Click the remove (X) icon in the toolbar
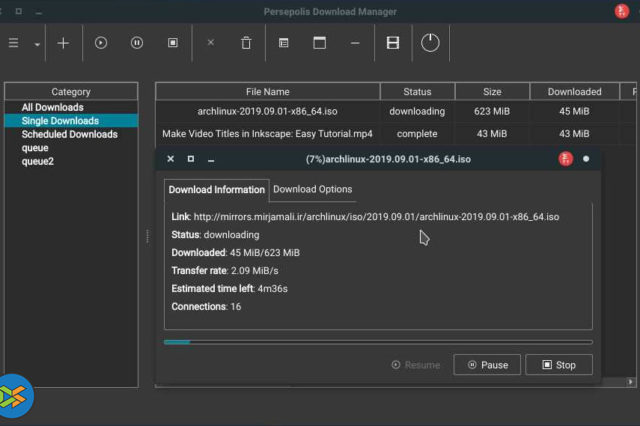 coord(210,43)
